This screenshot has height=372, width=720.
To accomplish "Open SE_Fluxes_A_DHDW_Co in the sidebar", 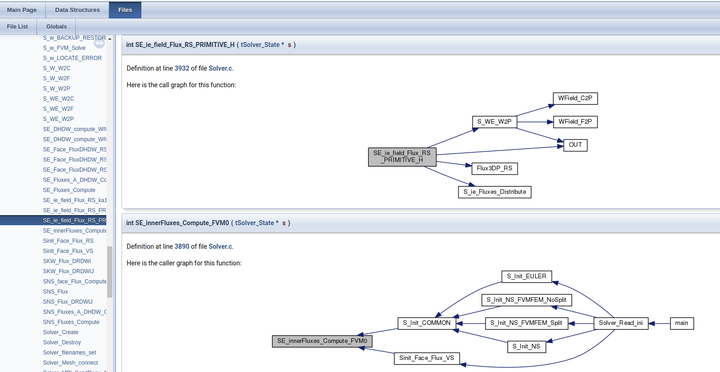I will tap(74, 180).
